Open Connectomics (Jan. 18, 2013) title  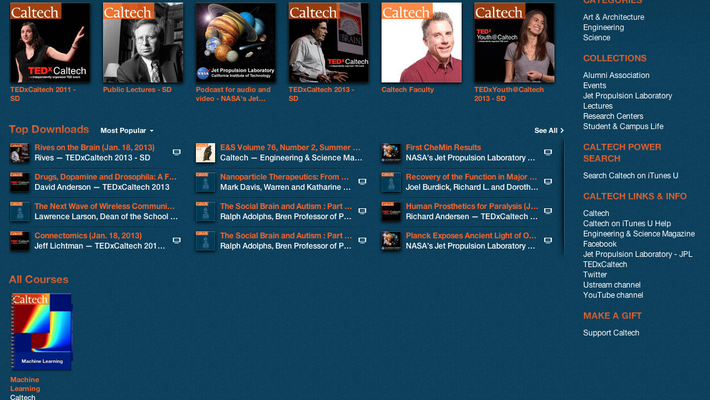tap(88, 236)
